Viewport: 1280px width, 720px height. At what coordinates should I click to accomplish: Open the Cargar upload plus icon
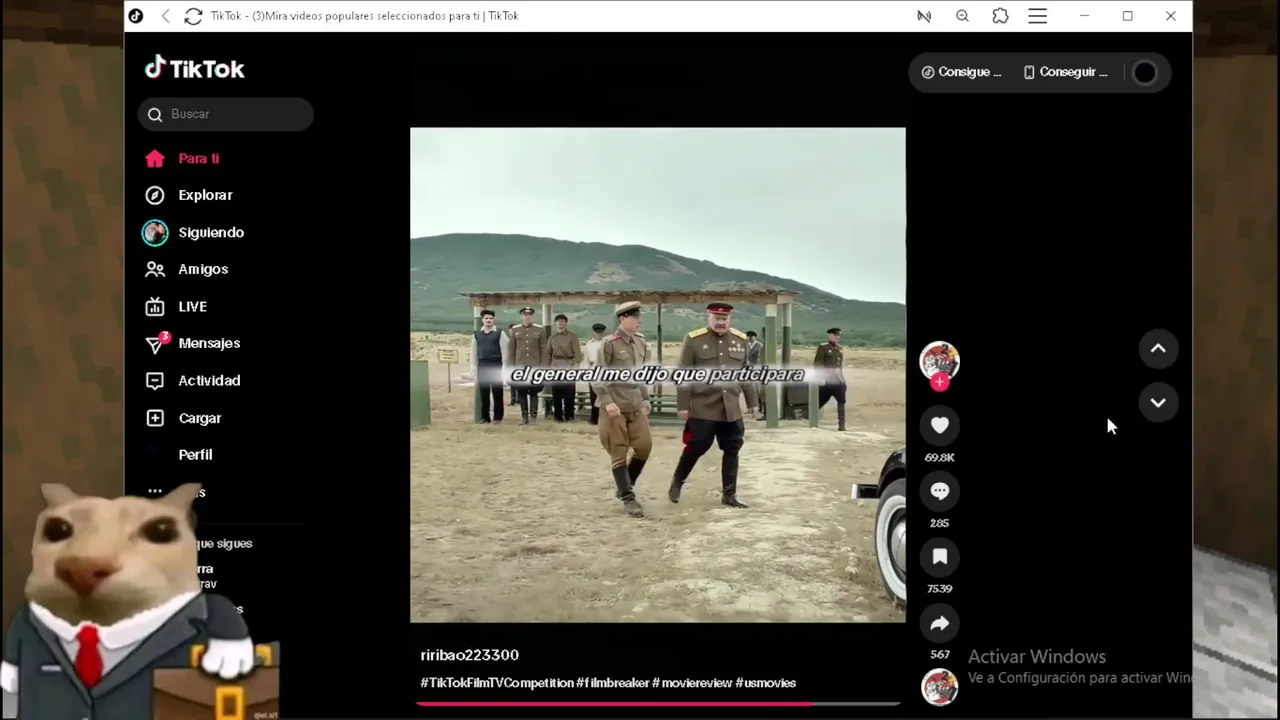click(x=154, y=418)
